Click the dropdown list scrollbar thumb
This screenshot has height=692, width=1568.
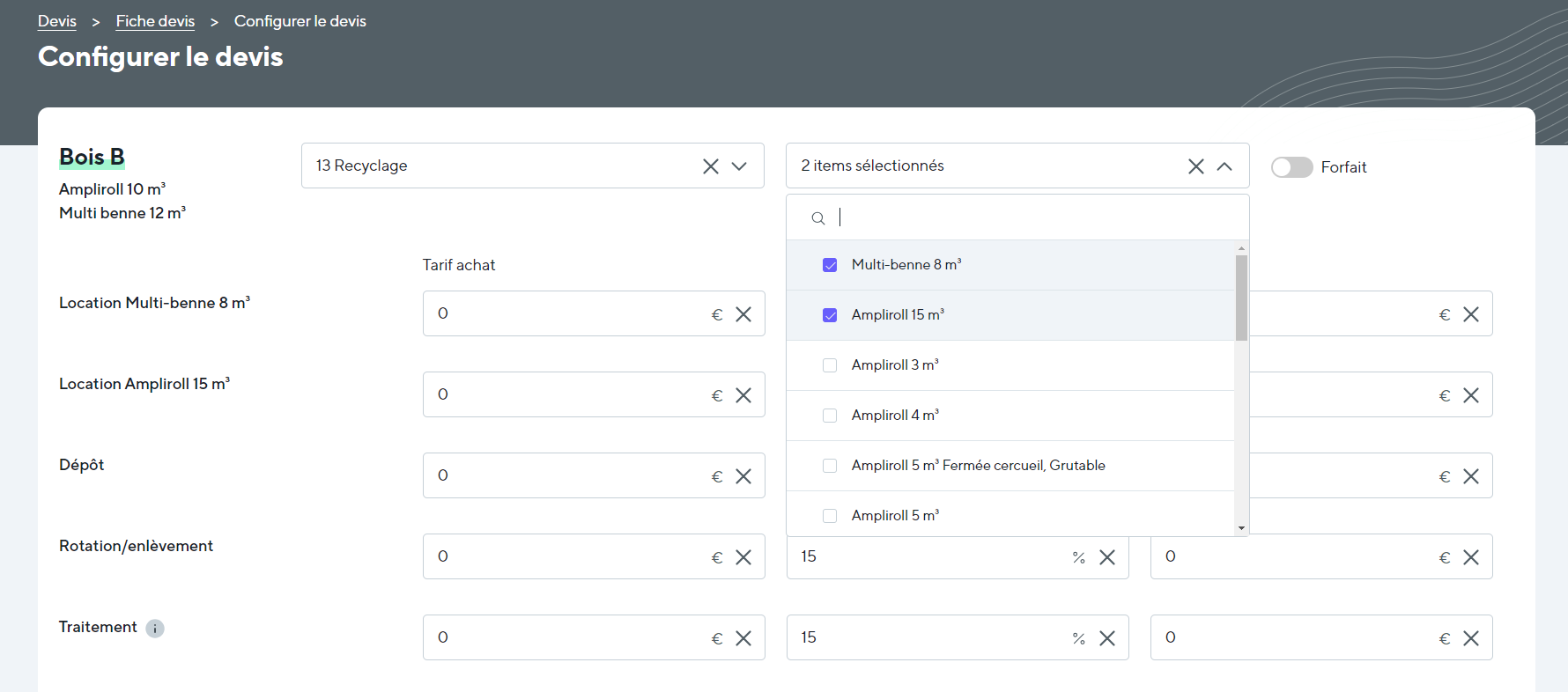point(1241,298)
